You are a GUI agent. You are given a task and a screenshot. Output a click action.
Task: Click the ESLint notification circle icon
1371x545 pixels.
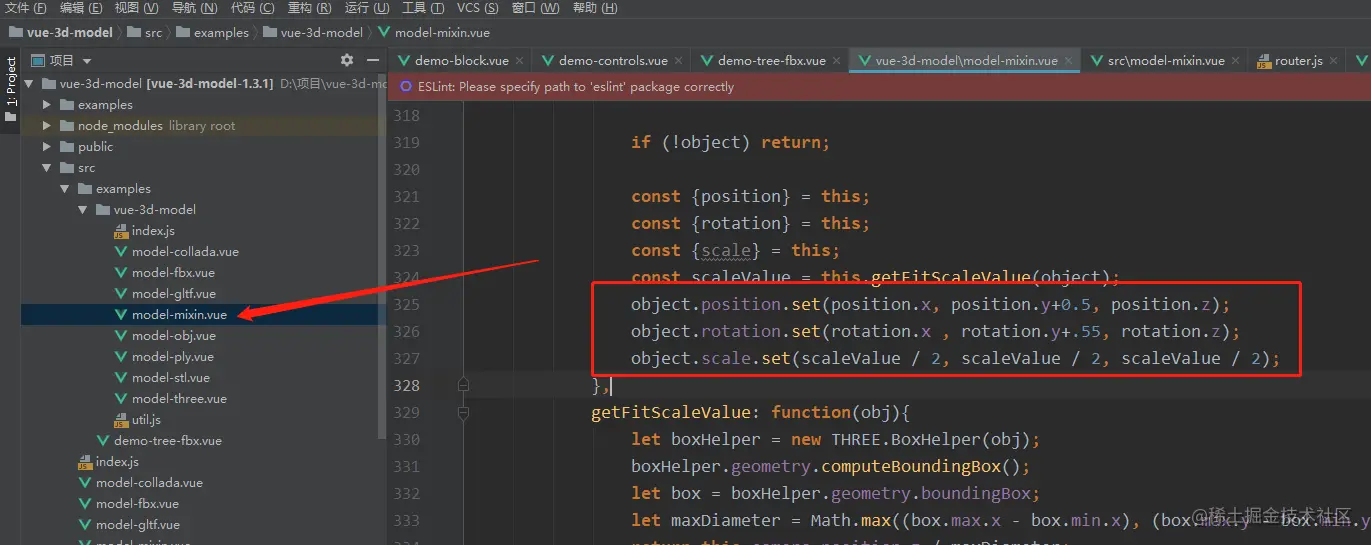coord(405,87)
